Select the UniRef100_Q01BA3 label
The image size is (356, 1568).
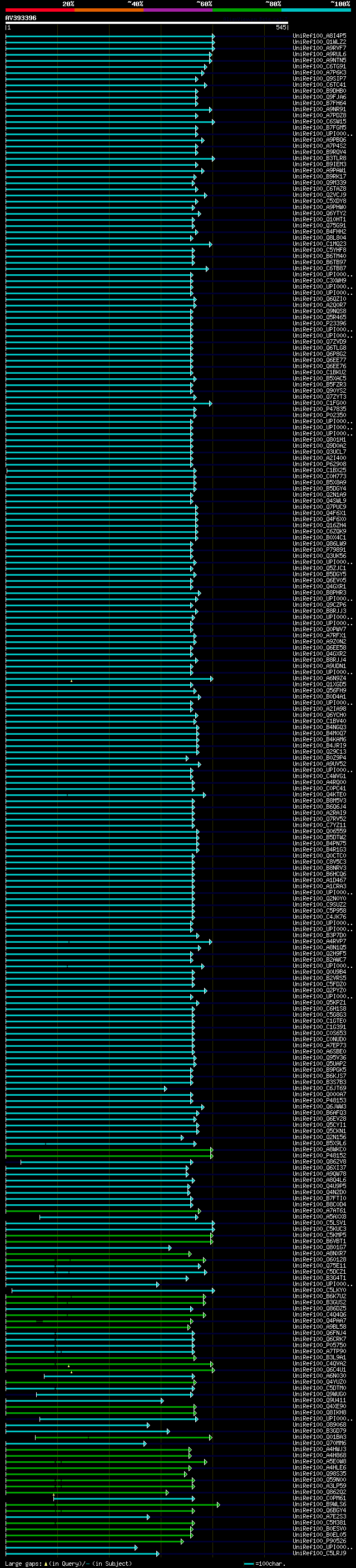pos(319,1437)
